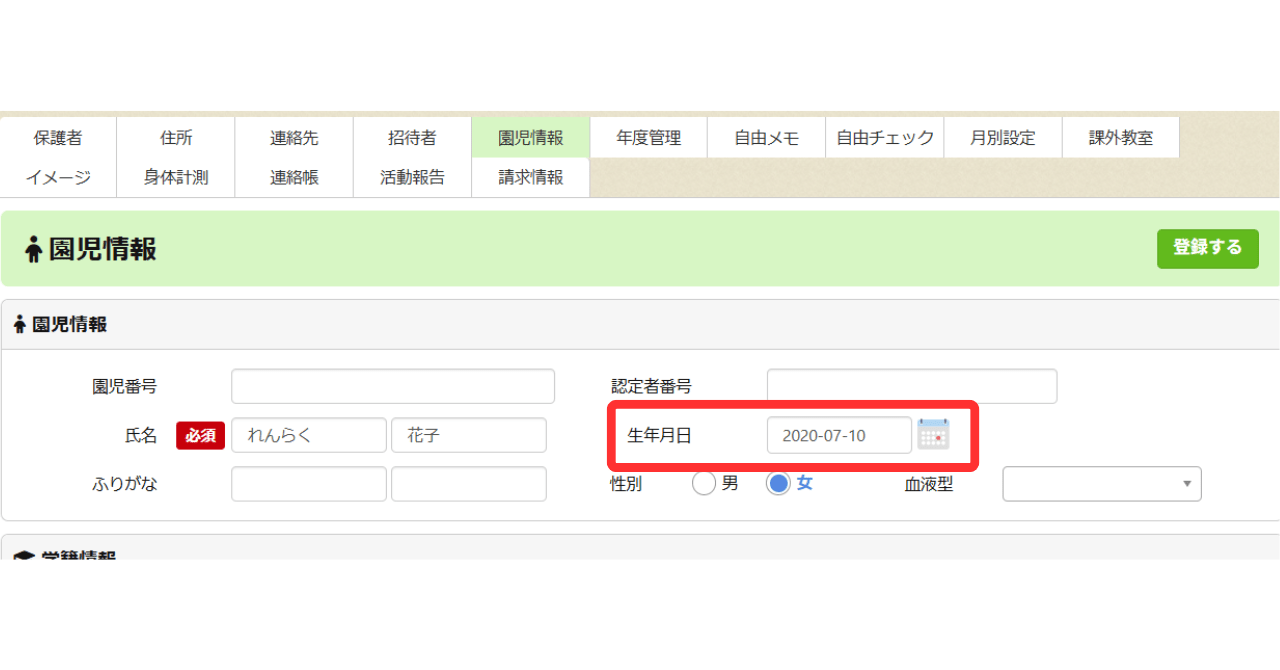The width and height of the screenshot is (1280, 670).
Task: Switch to the 年度管理 tab
Action: (x=648, y=138)
